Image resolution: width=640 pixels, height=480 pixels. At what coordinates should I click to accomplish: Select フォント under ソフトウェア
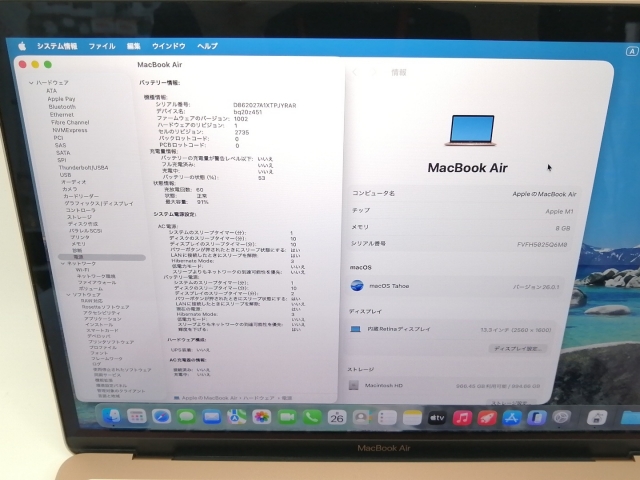[x=99, y=353]
